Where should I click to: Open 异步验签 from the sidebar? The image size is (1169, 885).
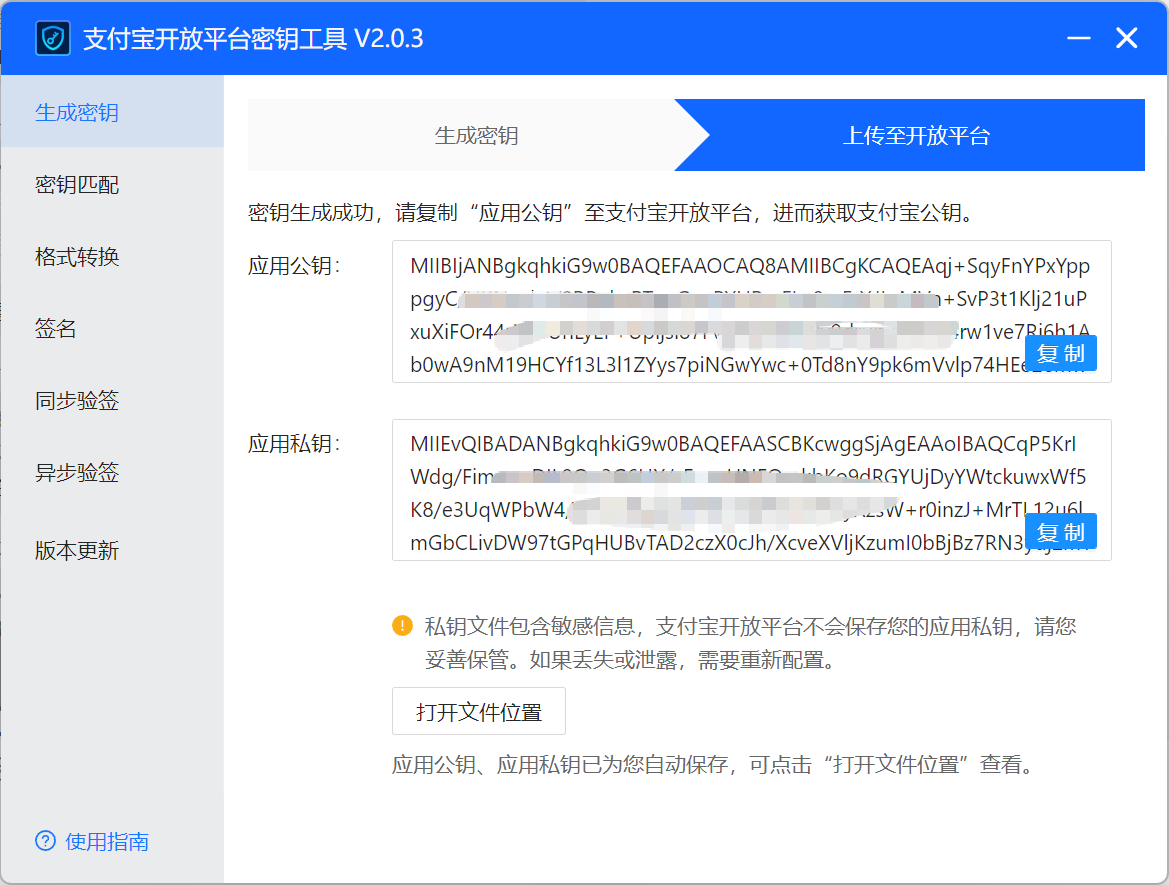click(x=112, y=472)
